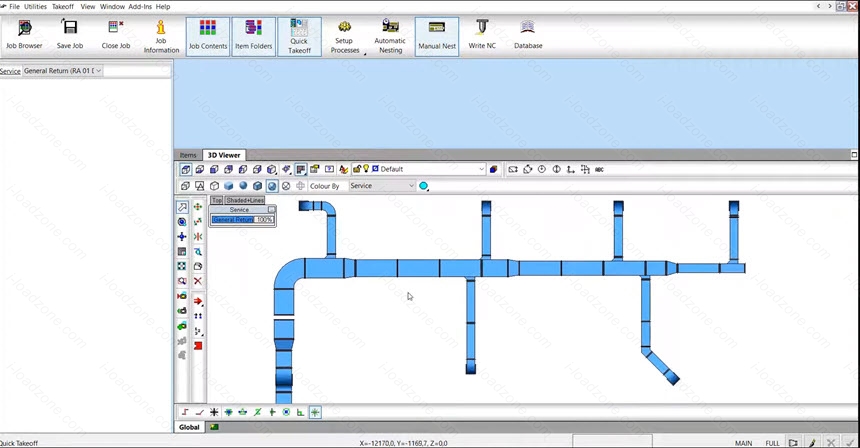
Task: Open the Takeoff menu
Action: pyautogui.click(x=63, y=7)
